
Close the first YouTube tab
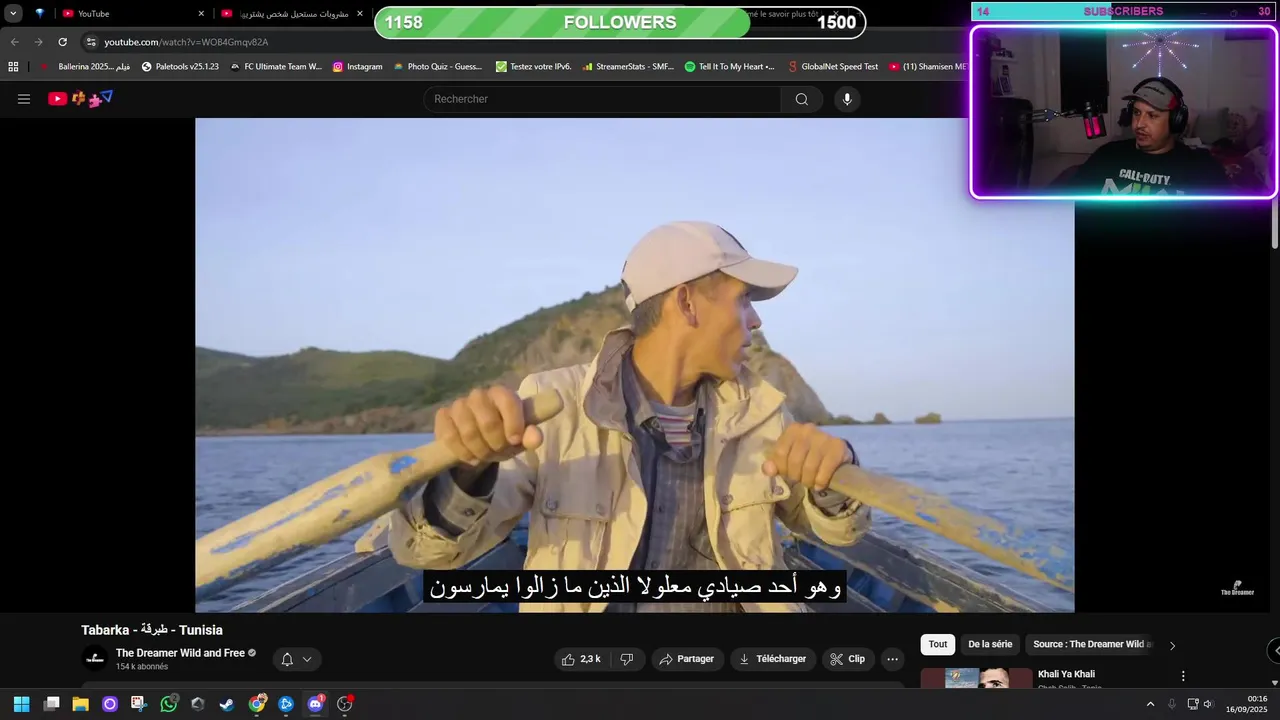(201, 14)
